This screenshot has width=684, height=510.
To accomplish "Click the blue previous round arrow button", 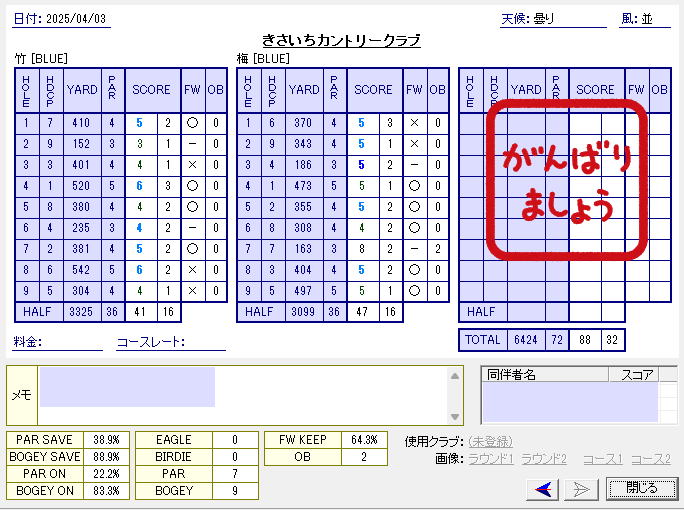I will click(x=543, y=488).
